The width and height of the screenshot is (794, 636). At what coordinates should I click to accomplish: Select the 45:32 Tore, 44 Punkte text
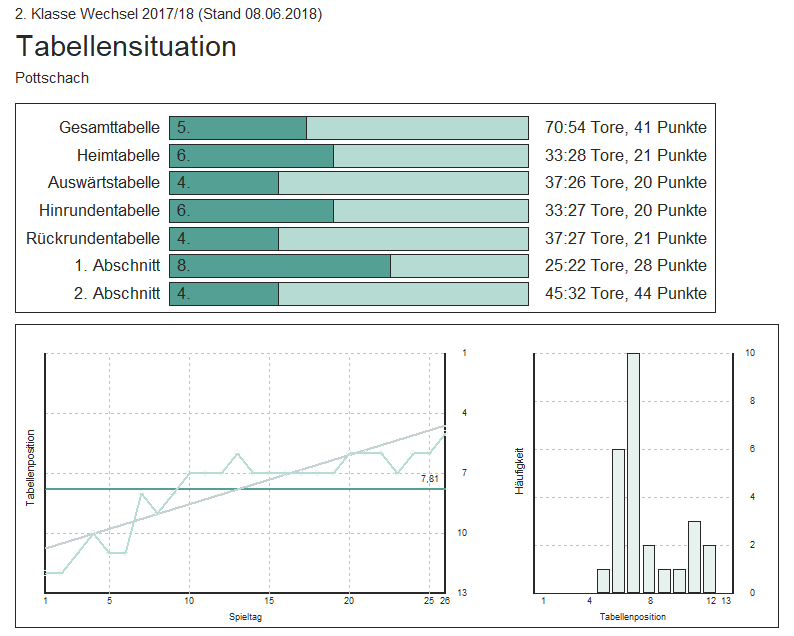pos(625,294)
